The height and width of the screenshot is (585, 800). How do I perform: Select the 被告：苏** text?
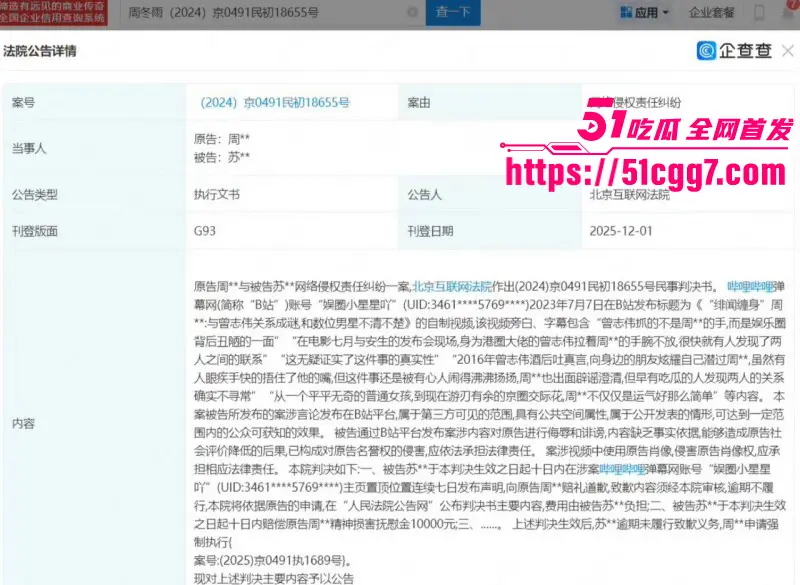click(x=222, y=157)
